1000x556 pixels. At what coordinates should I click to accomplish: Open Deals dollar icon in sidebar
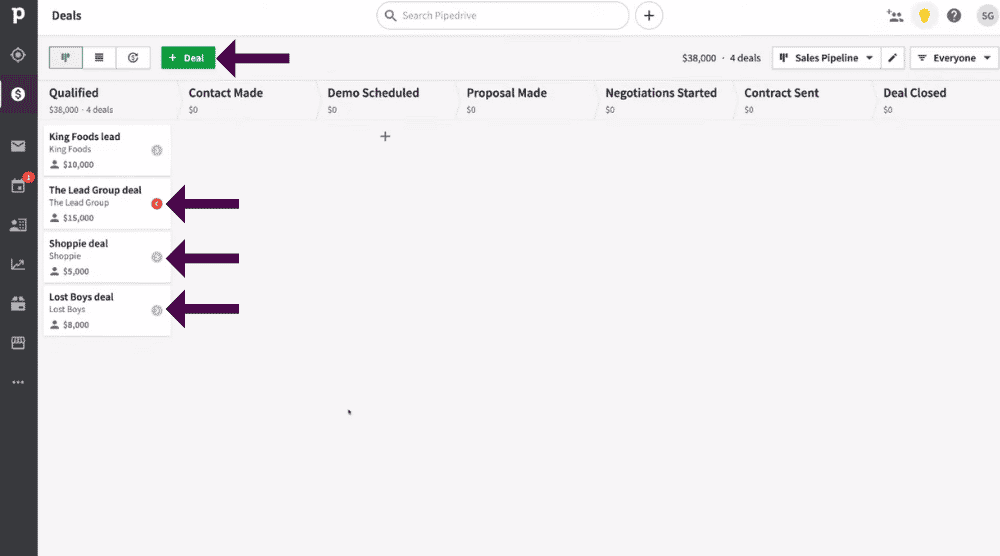coord(18,94)
